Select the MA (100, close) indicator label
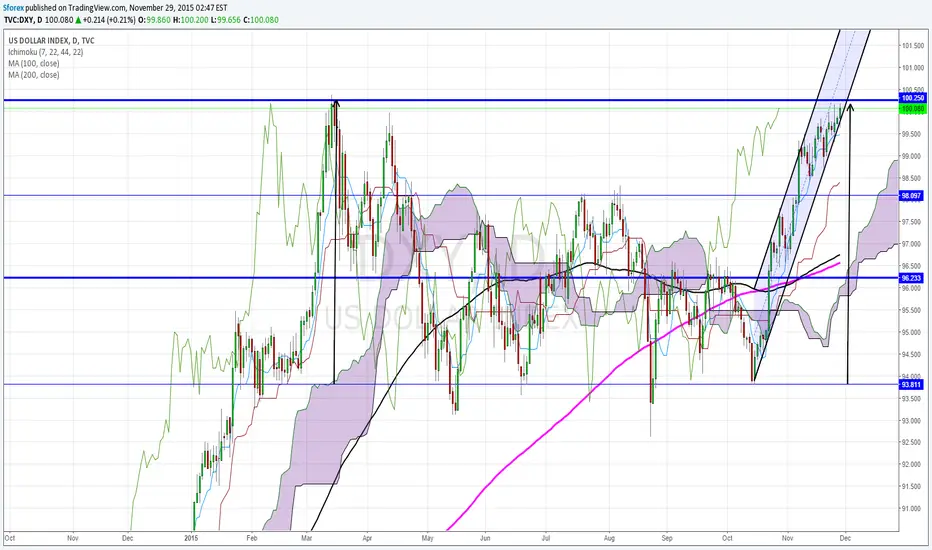The height and width of the screenshot is (550, 932). (34, 63)
